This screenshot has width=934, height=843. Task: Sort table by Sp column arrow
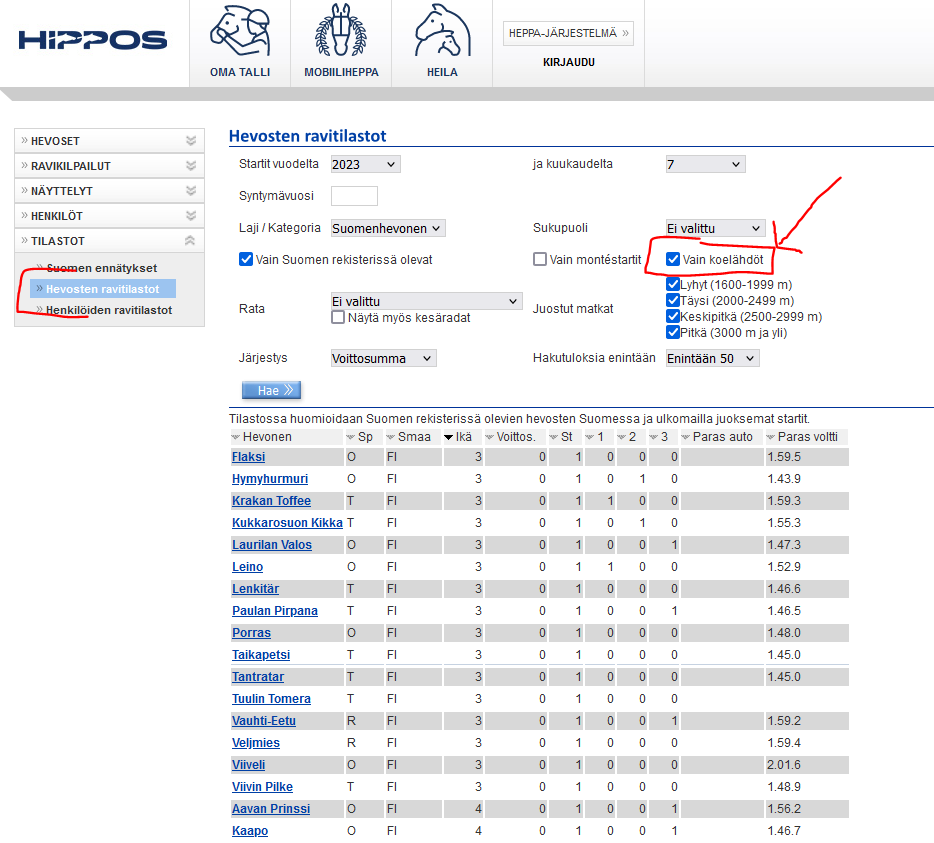click(x=351, y=437)
